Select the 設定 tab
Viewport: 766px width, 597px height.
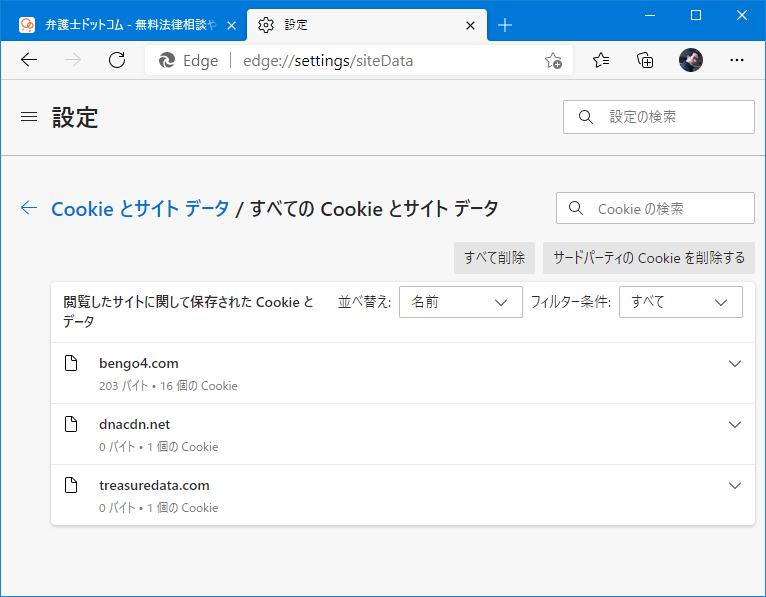tap(366, 25)
